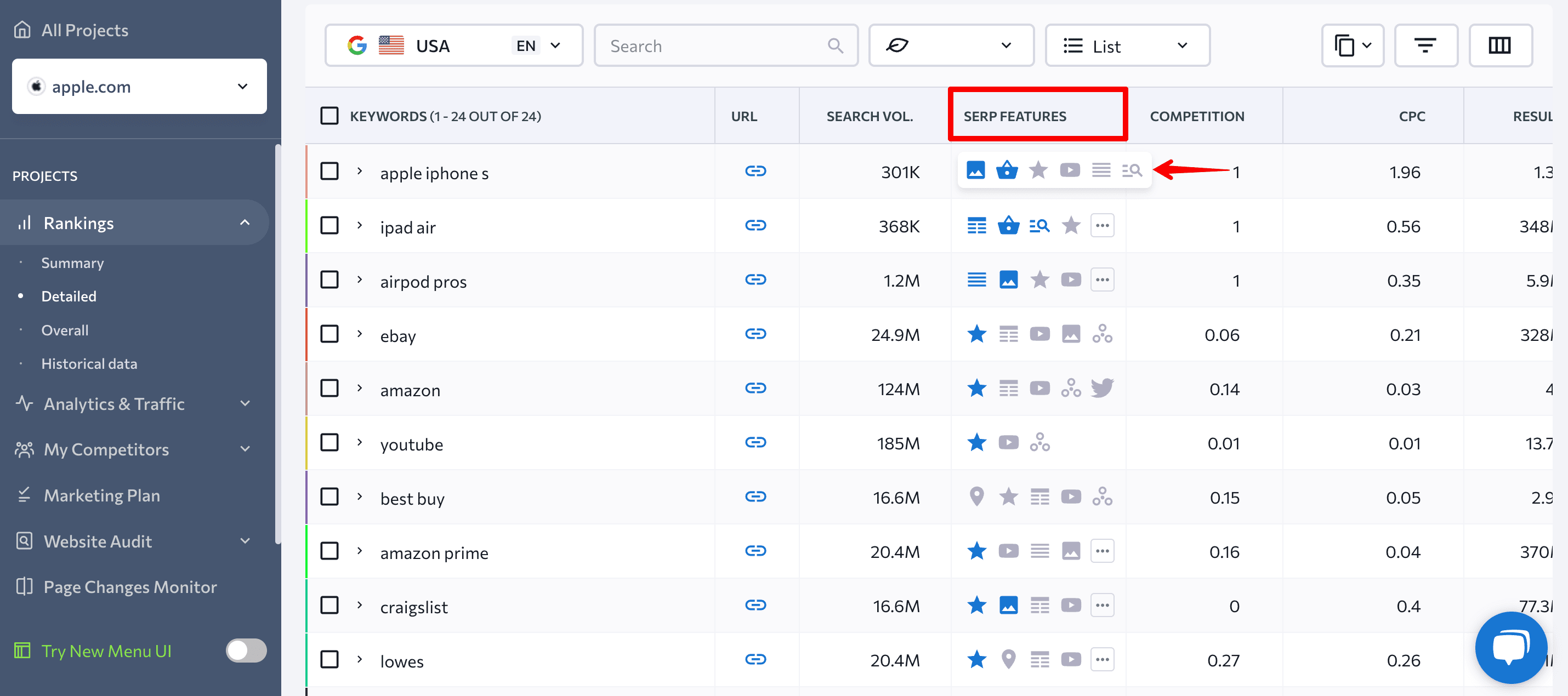
Task: Click the Twitter icon on amazon row
Action: (x=1104, y=387)
